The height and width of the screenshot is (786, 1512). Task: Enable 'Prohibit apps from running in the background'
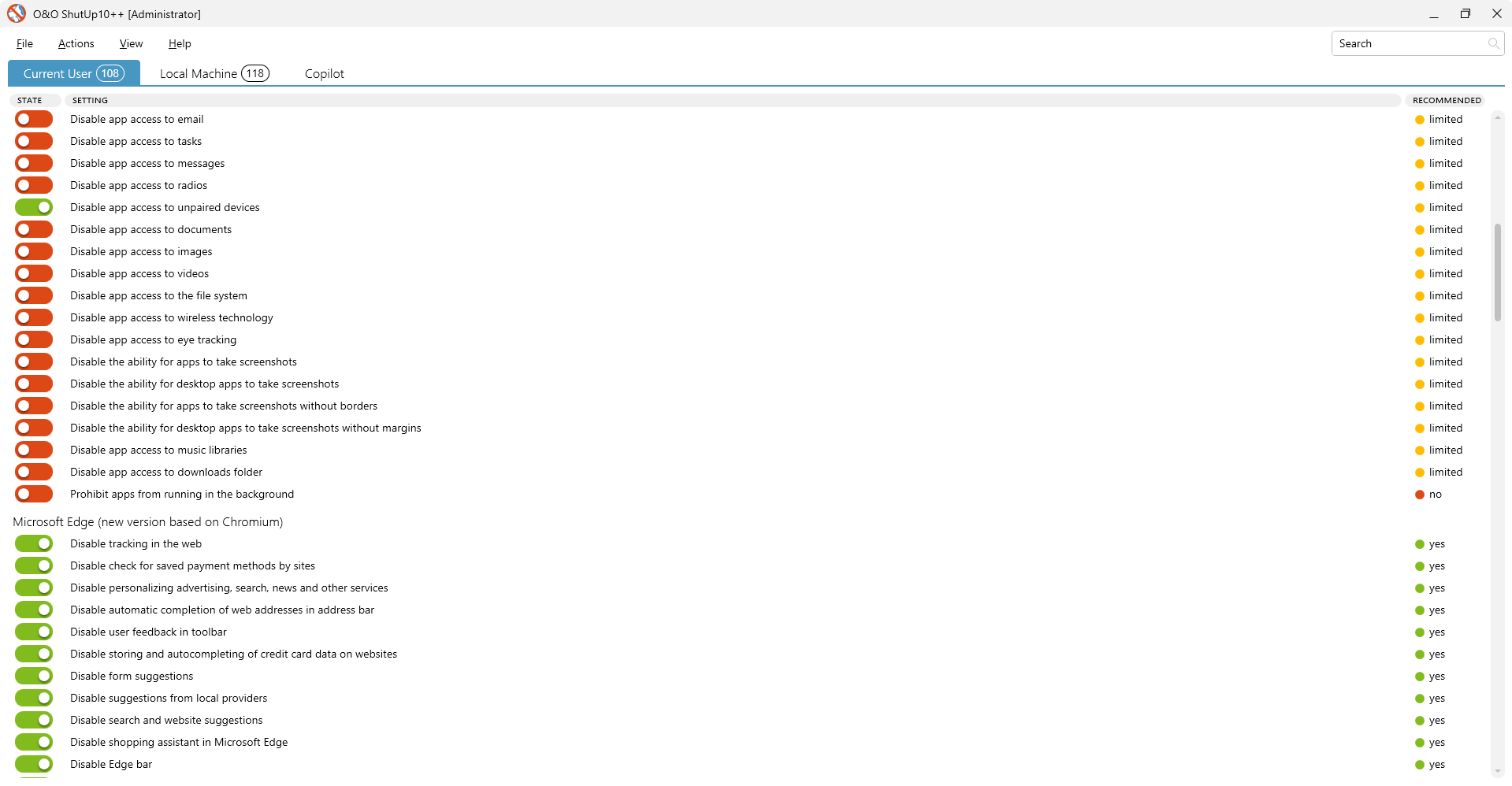[34, 494]
